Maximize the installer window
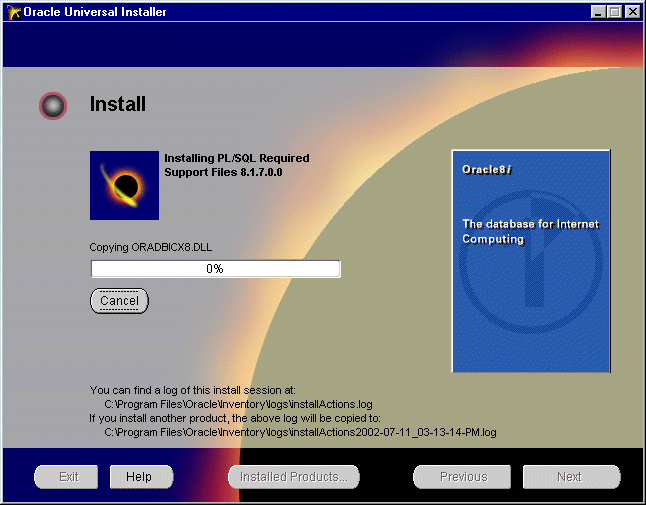 coord(614,12)
